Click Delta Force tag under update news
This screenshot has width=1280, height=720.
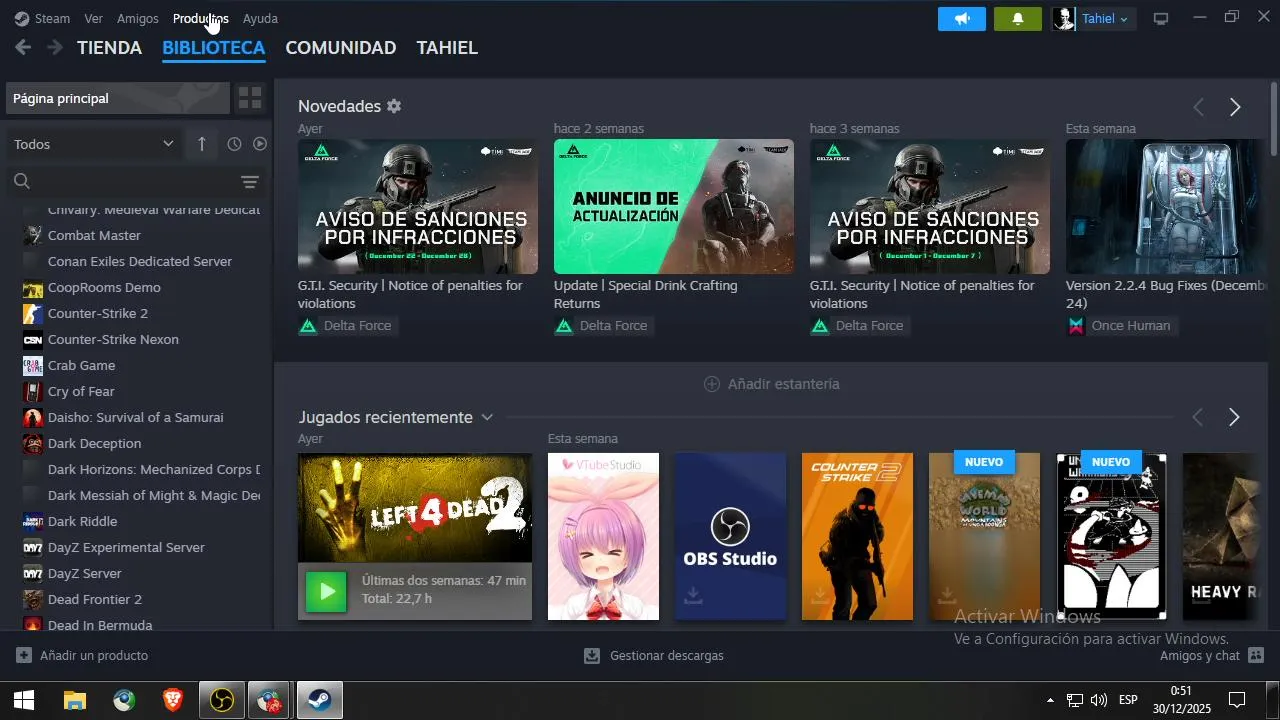(x=603, y=326)
